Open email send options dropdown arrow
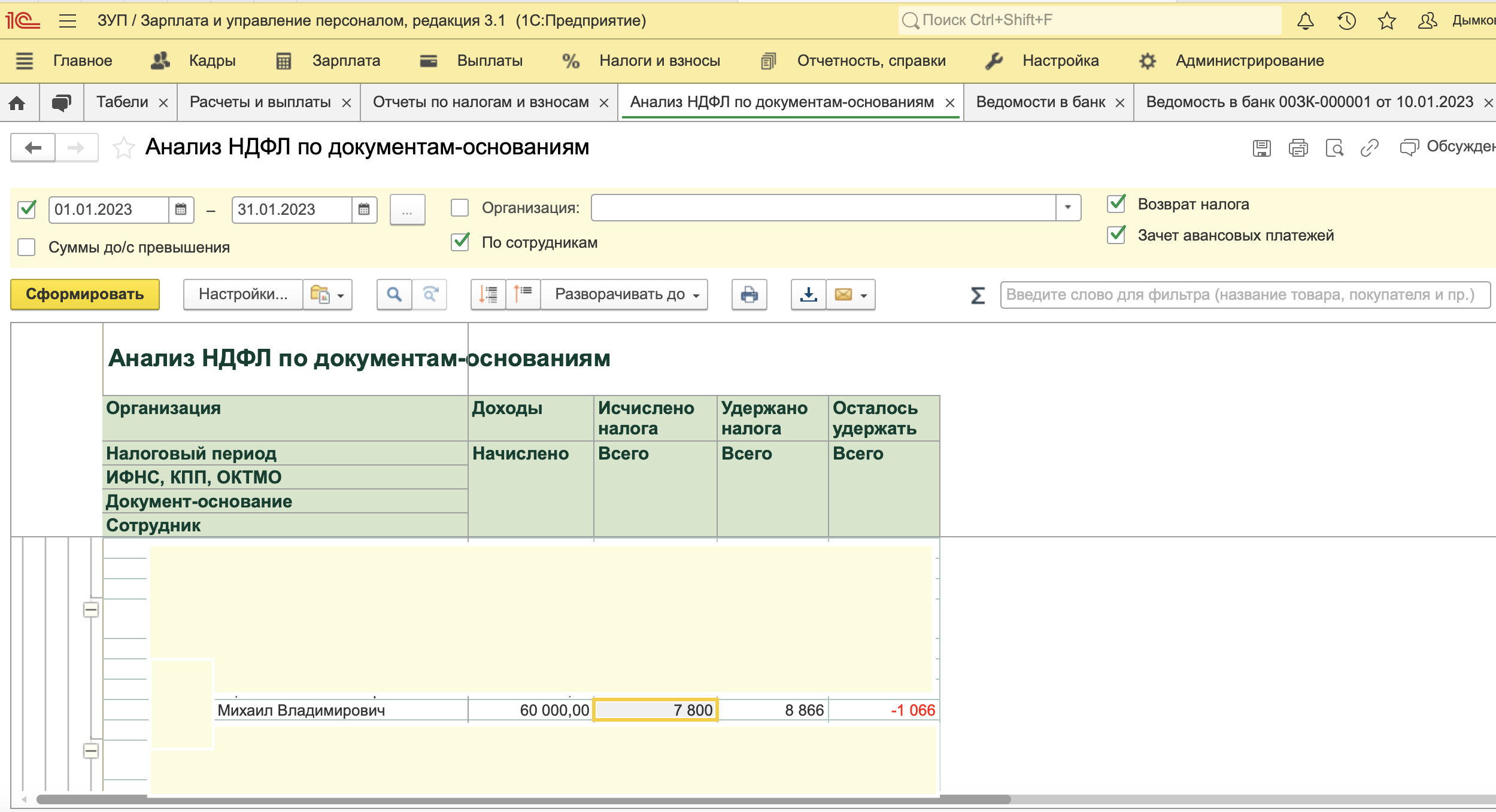Viewport: 1496px width, 812px height. pyautogui.click(x=865, y=295)
